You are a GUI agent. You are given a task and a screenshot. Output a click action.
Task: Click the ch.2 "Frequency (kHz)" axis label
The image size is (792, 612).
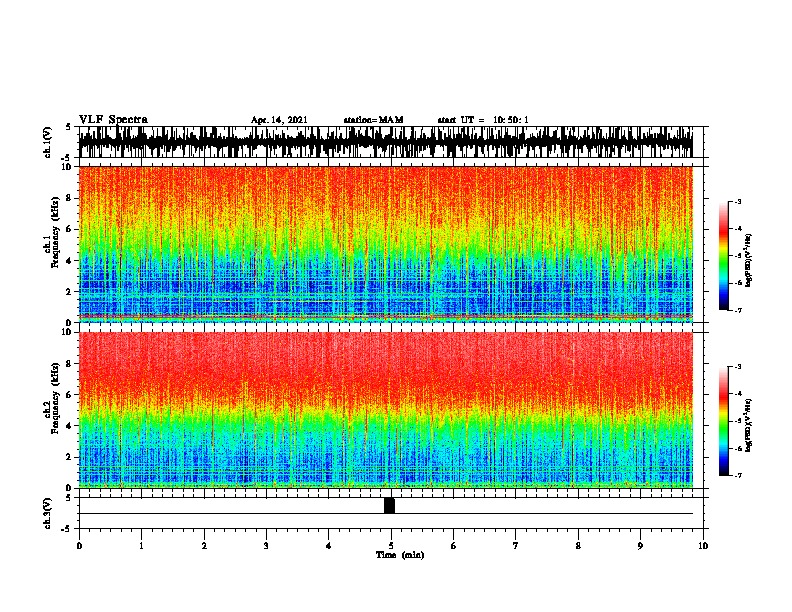click(55, 398)
